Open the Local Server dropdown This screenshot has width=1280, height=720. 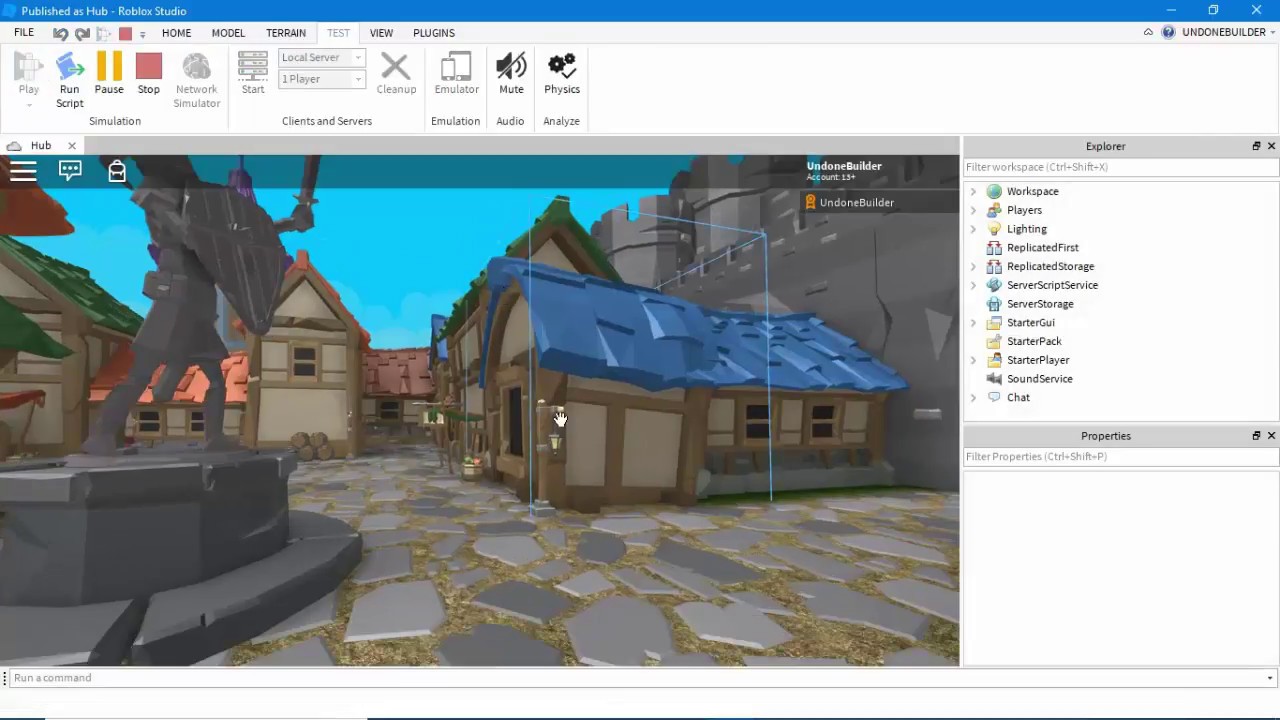tap(322, 57)
